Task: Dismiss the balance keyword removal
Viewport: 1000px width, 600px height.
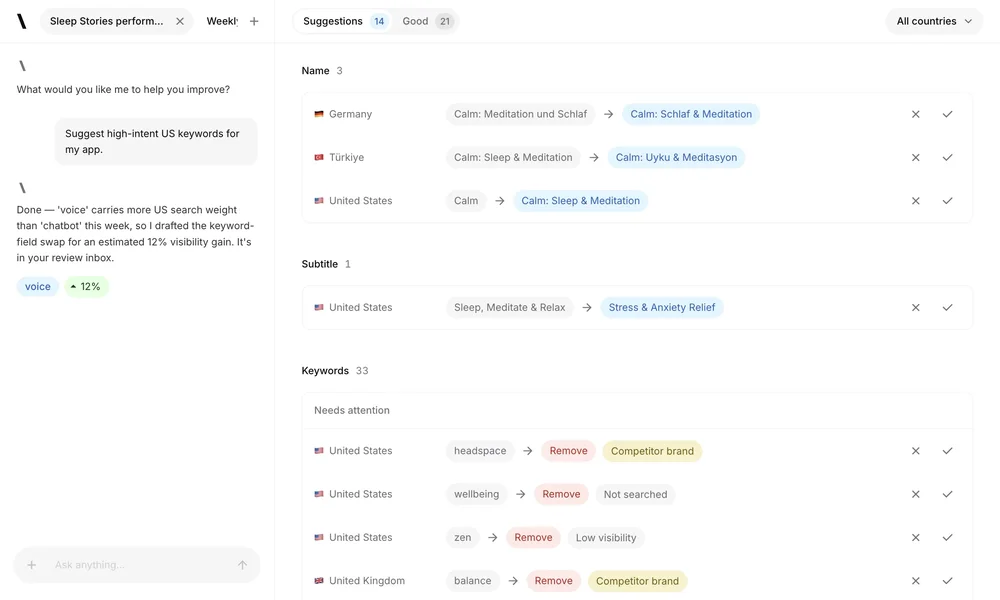Action: (915, 581)
